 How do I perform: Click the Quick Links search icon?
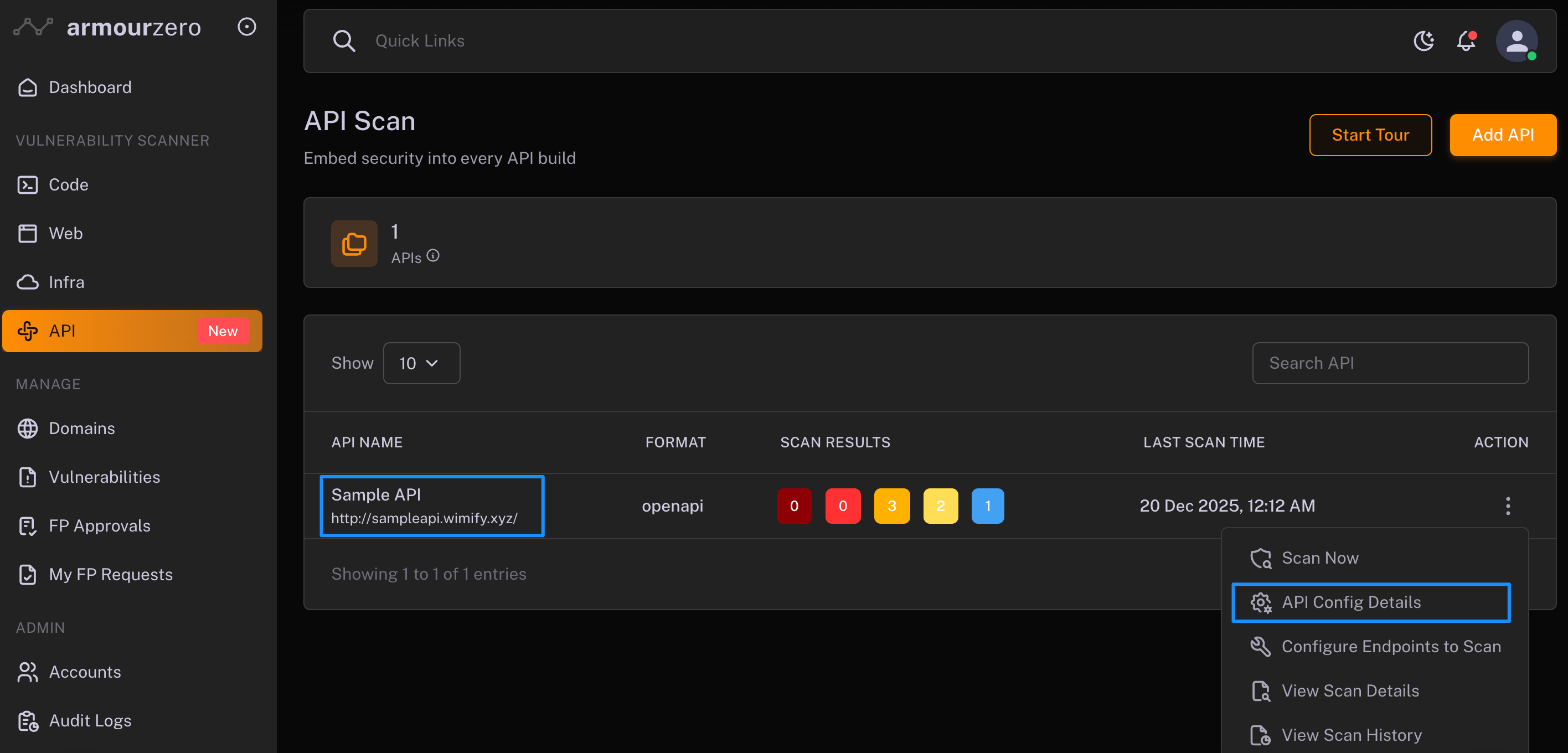tap(344, 41)
